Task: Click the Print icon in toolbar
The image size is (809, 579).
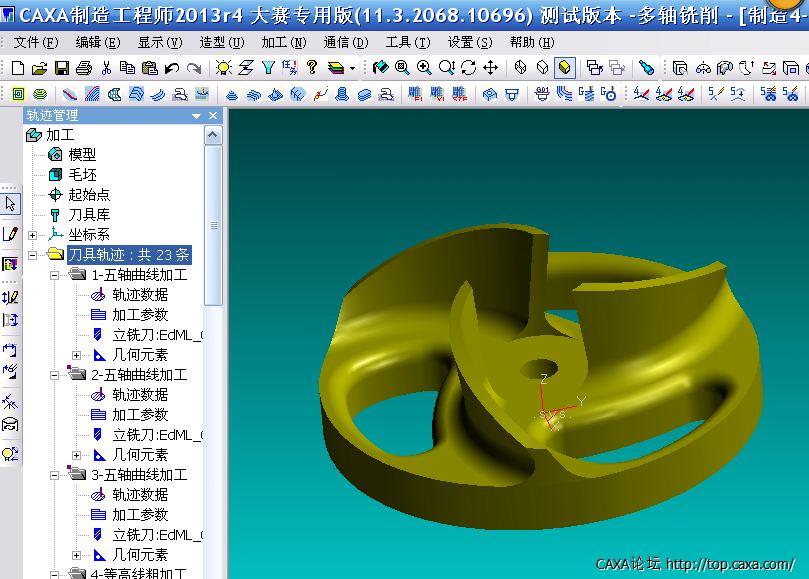Action: click(x=84, y=68)
